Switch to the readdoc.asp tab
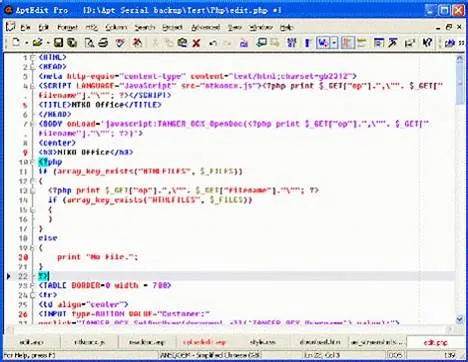The image size is (468, 362). click(x=147, y=342)
